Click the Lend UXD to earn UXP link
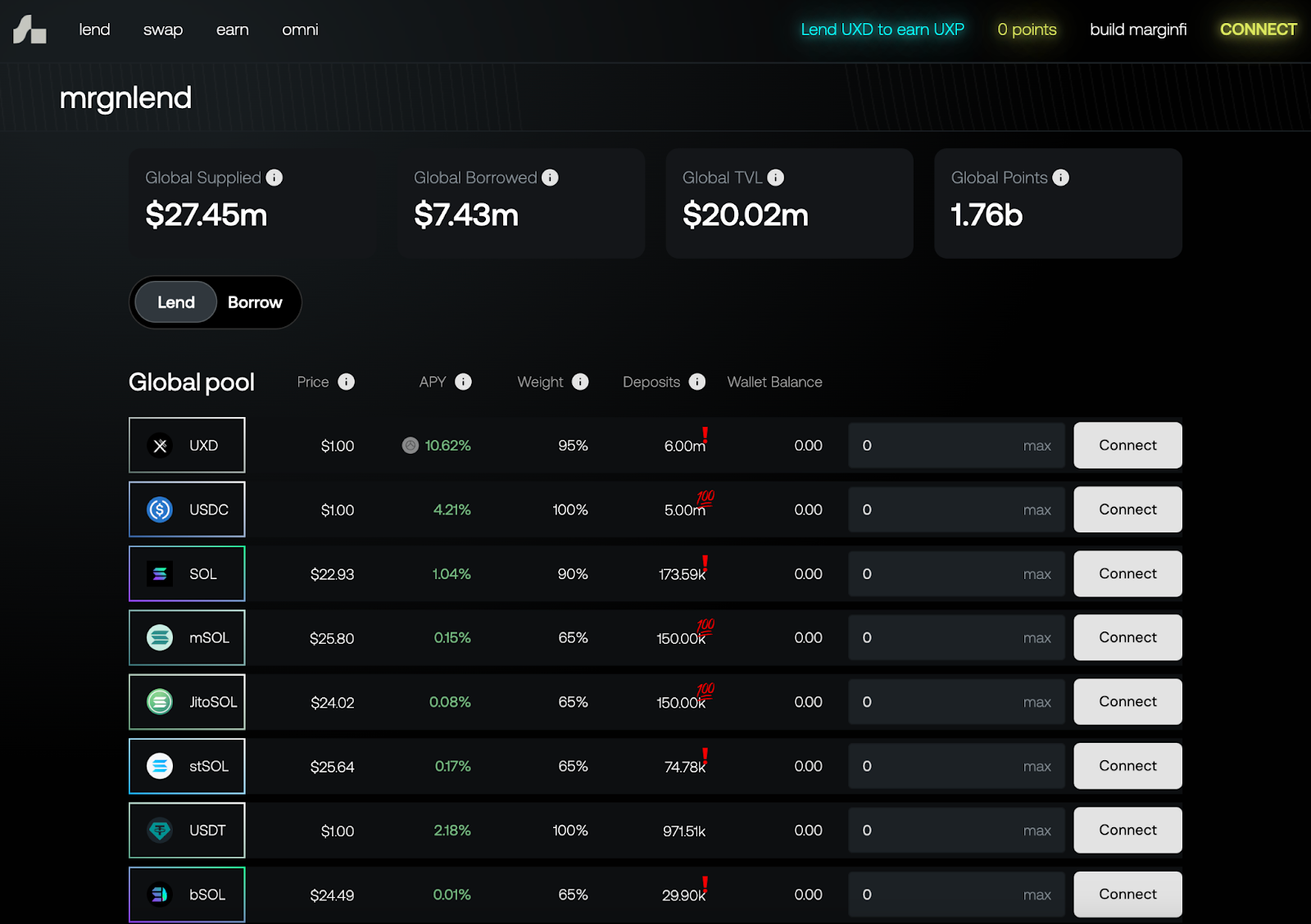The height and width of the screenshot is (924, 1311). (882, 29)
